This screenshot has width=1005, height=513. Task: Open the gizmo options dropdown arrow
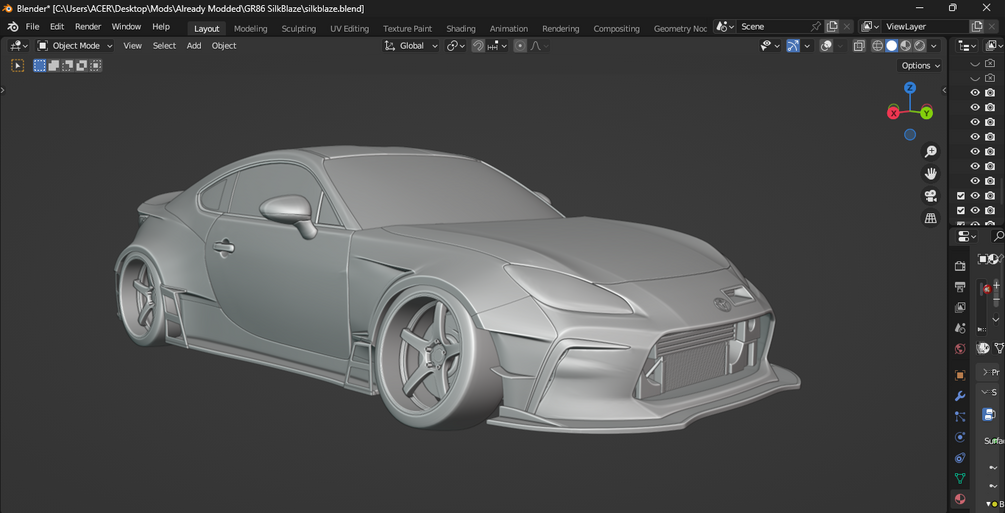click(x=808, y=46)
